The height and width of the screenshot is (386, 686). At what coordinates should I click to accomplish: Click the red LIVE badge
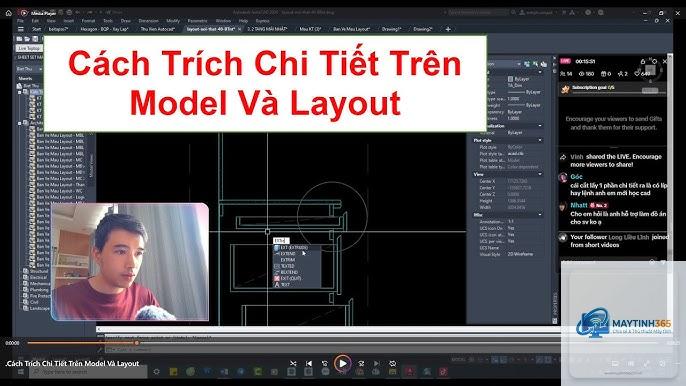point(565,61)
